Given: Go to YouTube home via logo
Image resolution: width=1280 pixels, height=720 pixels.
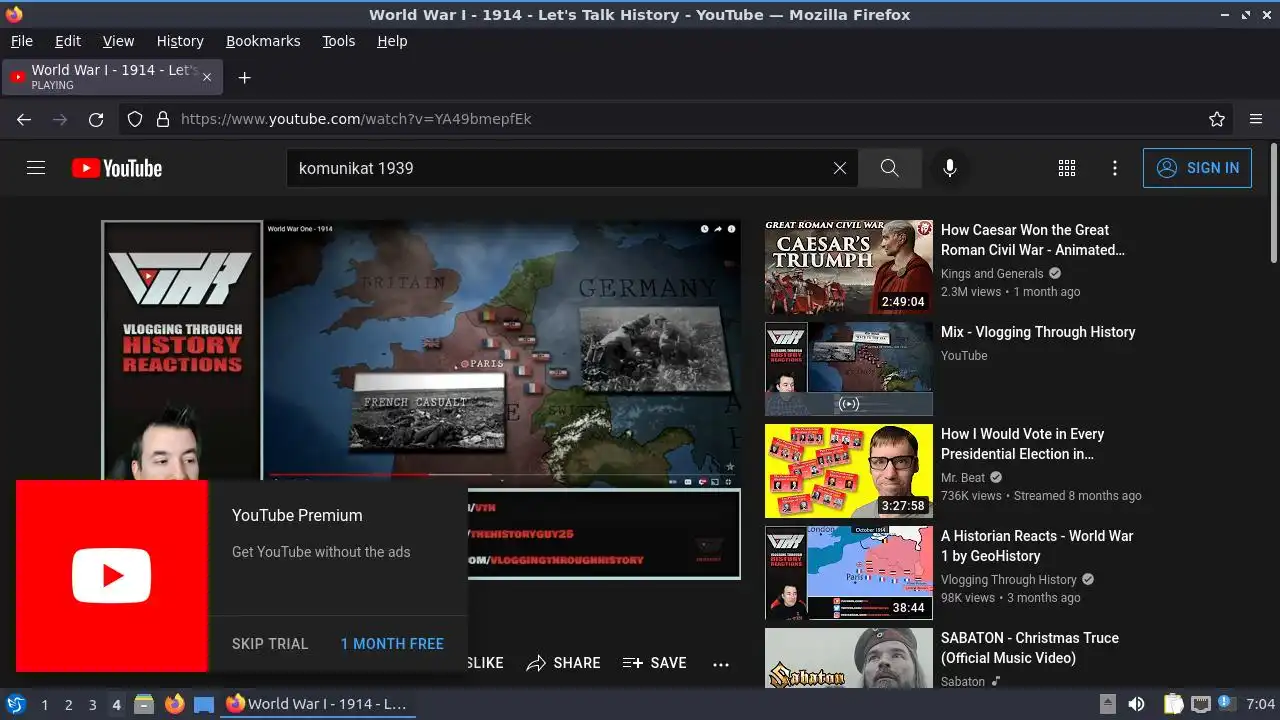Looking at the screenshot, I should point(117,168).
